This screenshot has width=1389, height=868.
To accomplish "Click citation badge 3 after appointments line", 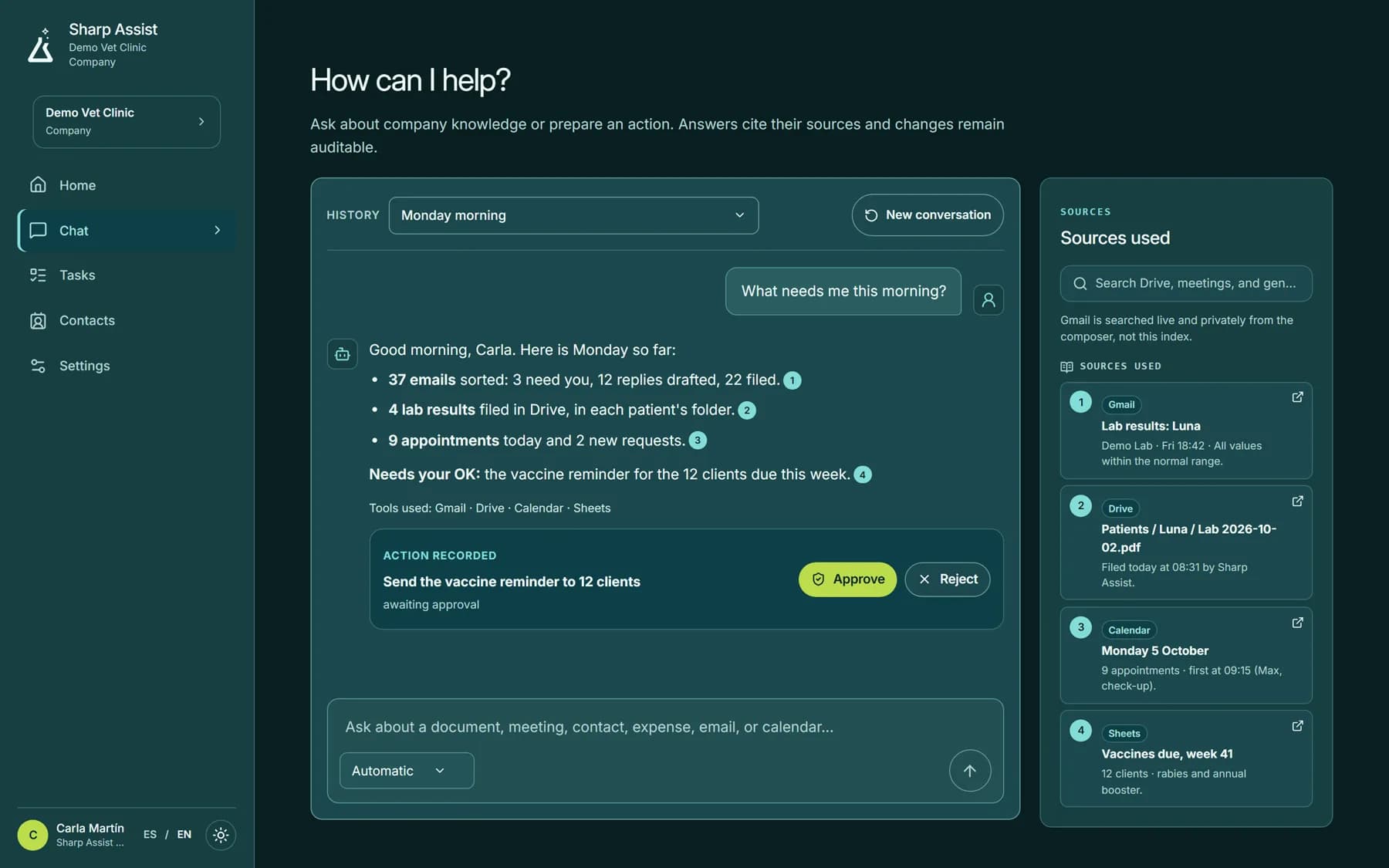I will pos(698,441).
